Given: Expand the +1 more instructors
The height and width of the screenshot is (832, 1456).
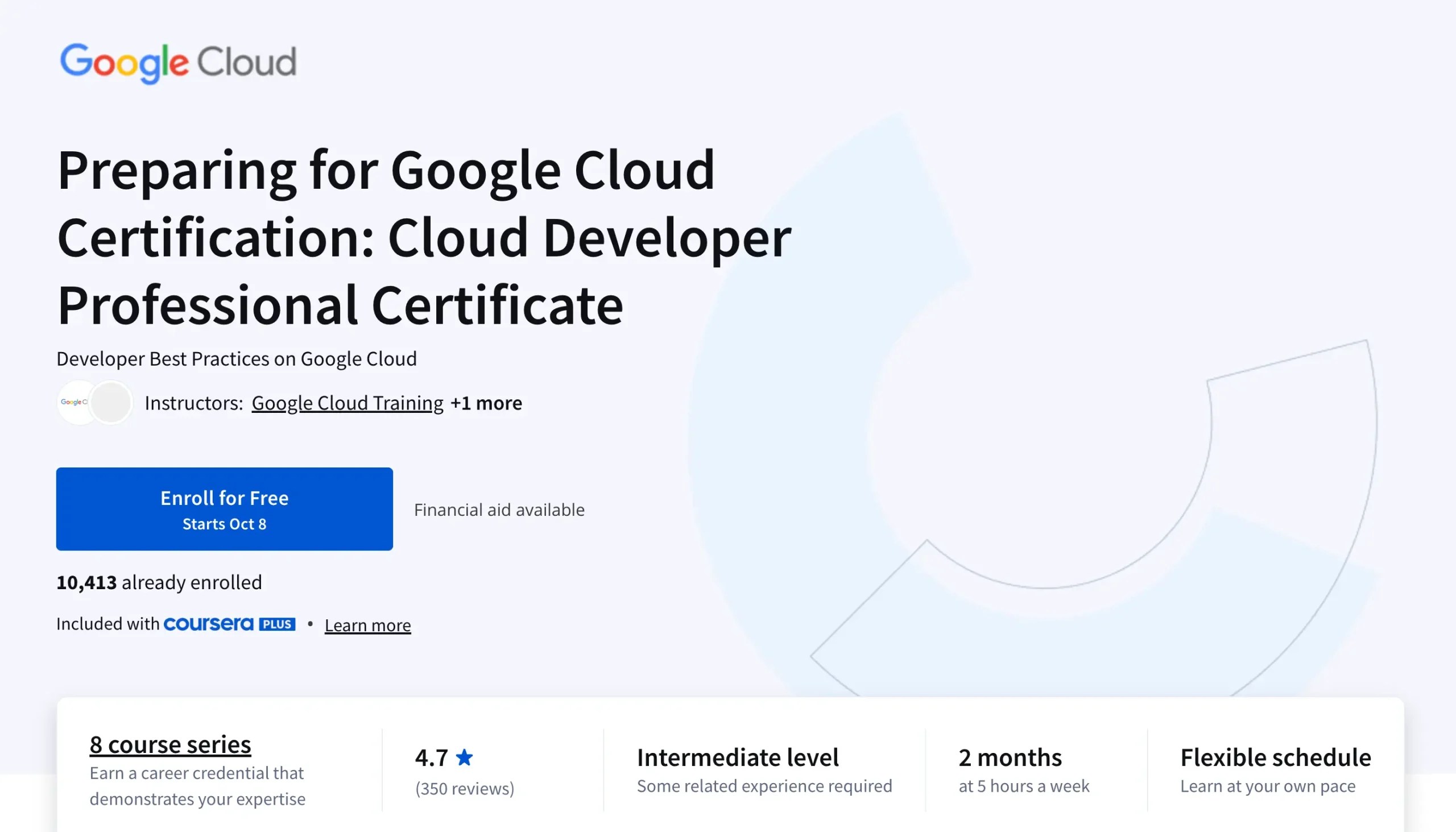Looking at the screenshot, I should click(486, 403).
